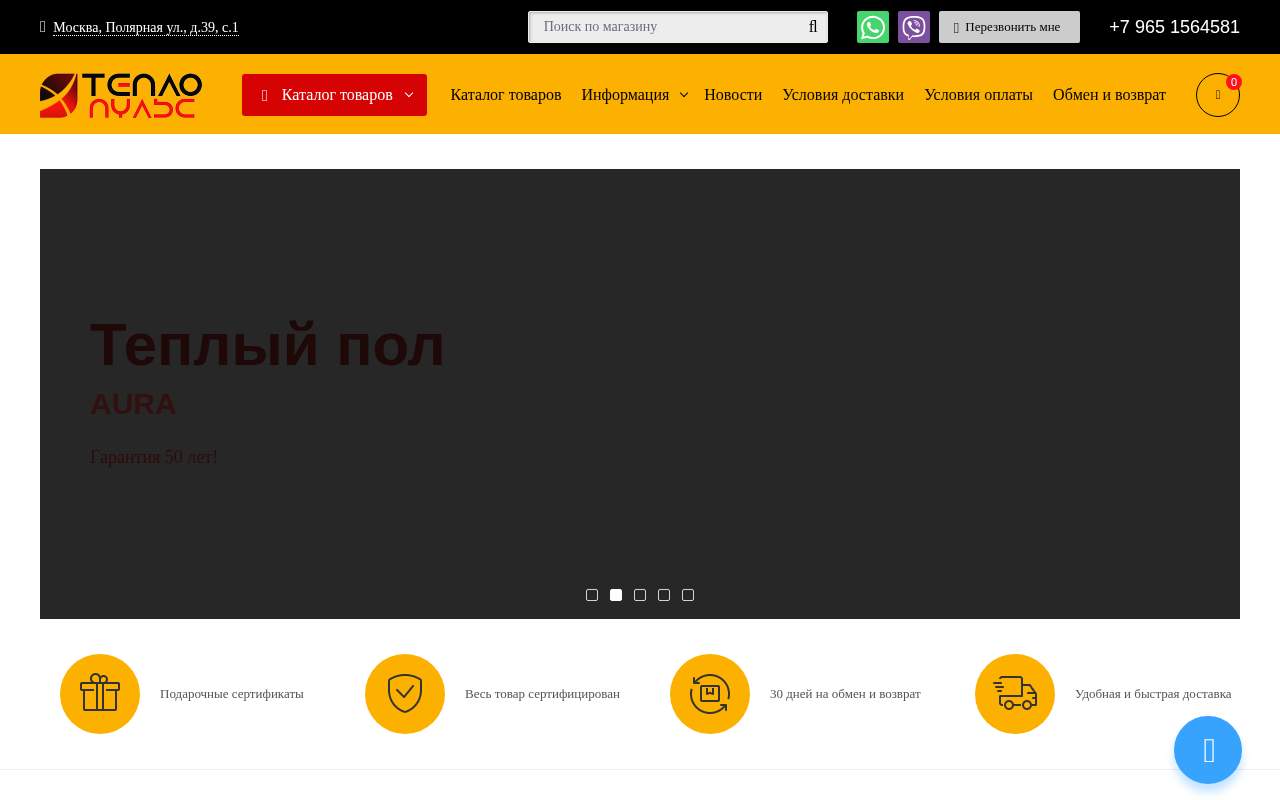
Task: Open Каталог товаров in the navigation bar
Action: (x=506, y=95)
